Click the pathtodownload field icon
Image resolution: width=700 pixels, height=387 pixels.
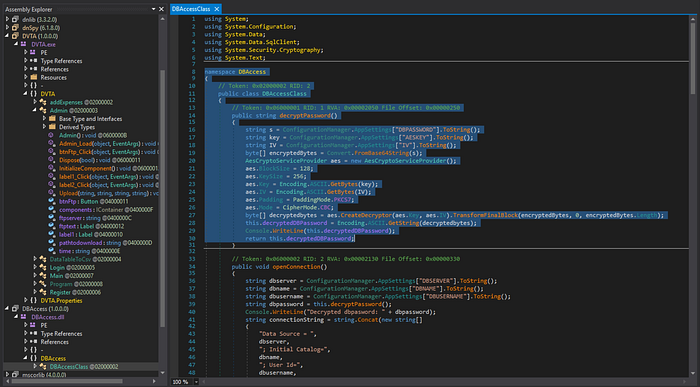click(x=51, y=243)
